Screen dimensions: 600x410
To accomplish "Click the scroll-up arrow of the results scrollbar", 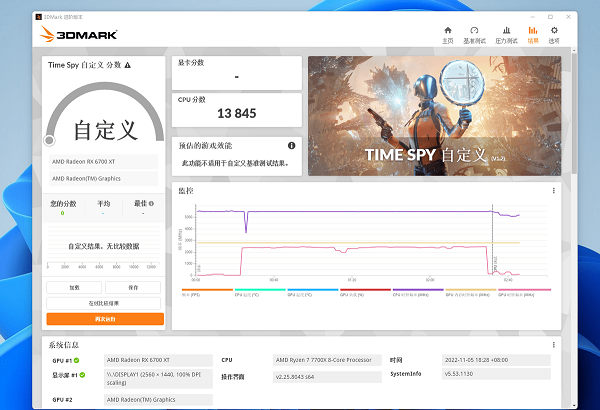I will click(574, 51).
